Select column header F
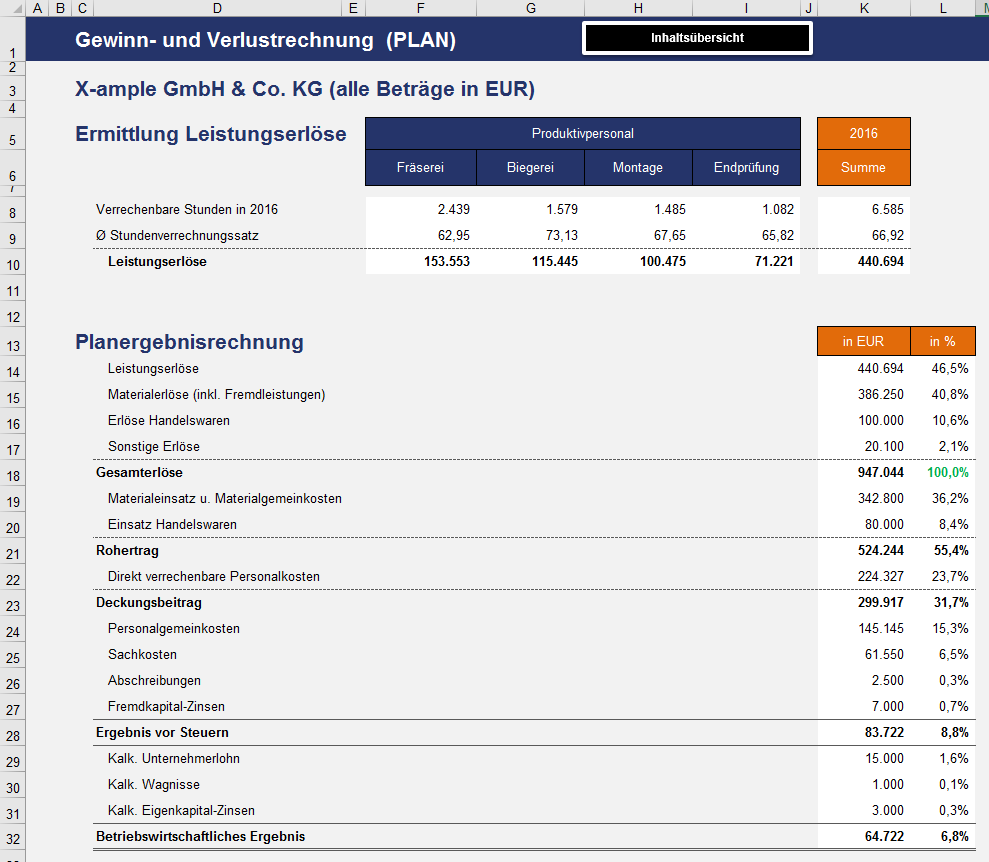The height and width of the screenshot is (862, 989). pyautogui.click(x=421, y=8)
